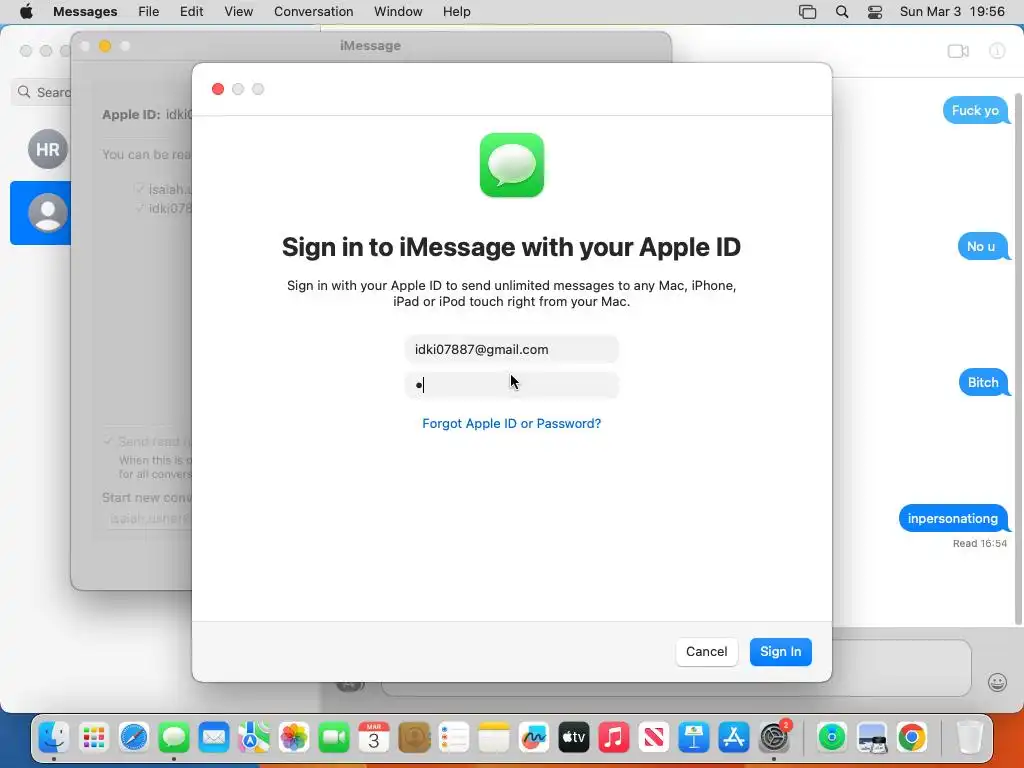Screen dimensions: 1024x768
Task: Launch Safari from the dock
Action: click(134, 738)
